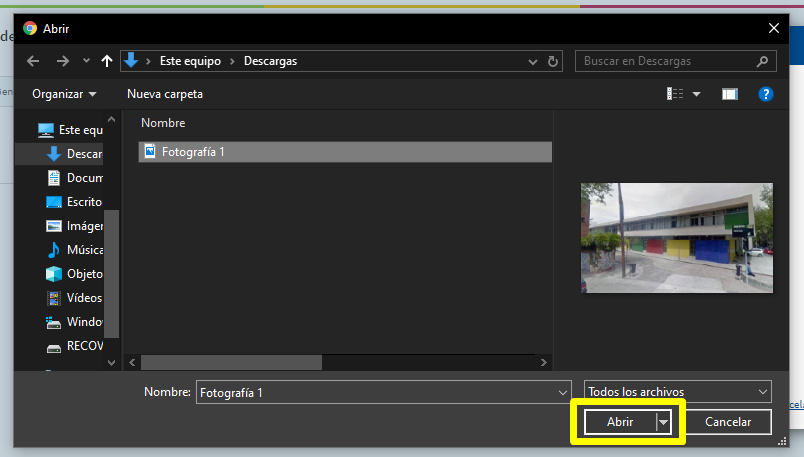Toggle the preview pane icon
Viewport: 804px width, 457px height.
(x=730, y=94)
